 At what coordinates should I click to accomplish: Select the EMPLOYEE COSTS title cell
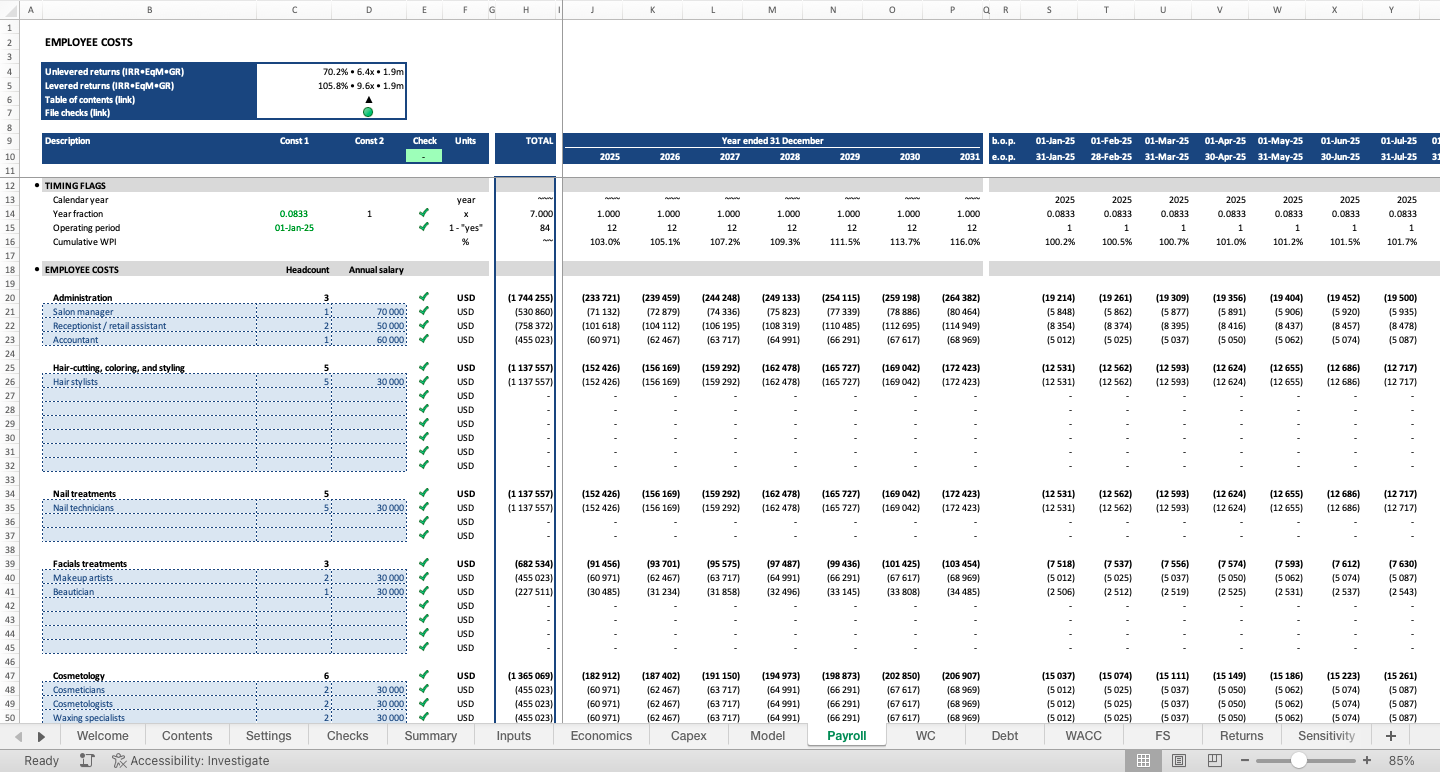coord(89,42)
